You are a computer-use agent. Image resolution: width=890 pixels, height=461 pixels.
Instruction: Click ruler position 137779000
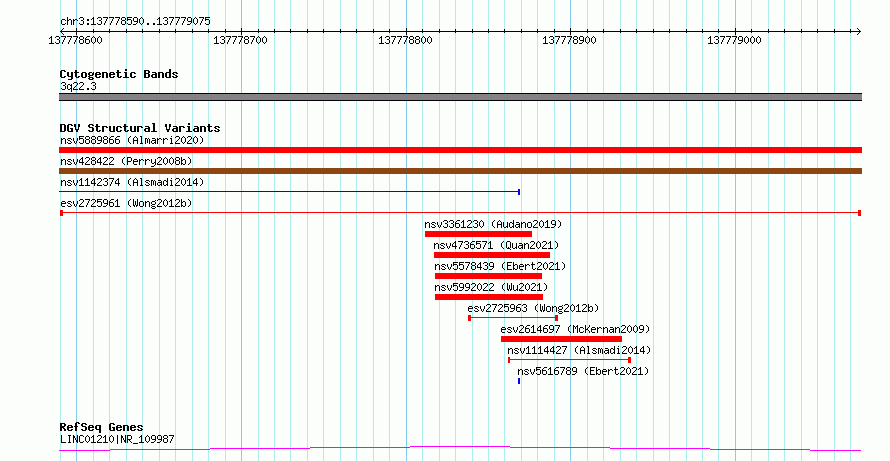734,40
